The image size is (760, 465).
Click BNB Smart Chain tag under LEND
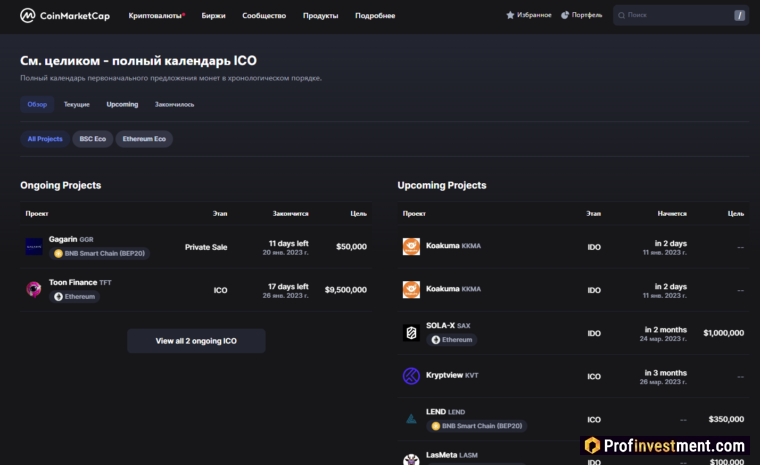click(477, 426)
